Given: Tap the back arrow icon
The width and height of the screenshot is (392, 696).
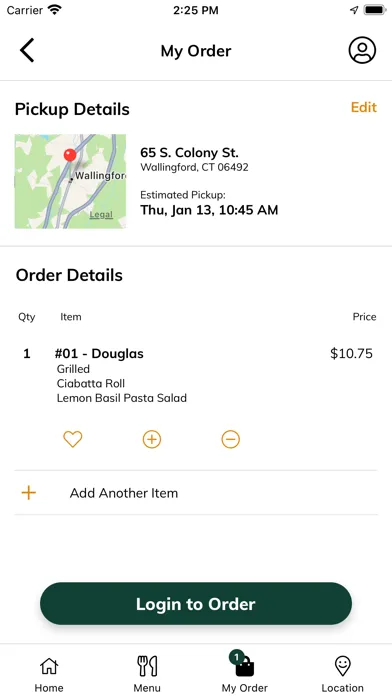Looking at the screenshot, I should (27, 50).
